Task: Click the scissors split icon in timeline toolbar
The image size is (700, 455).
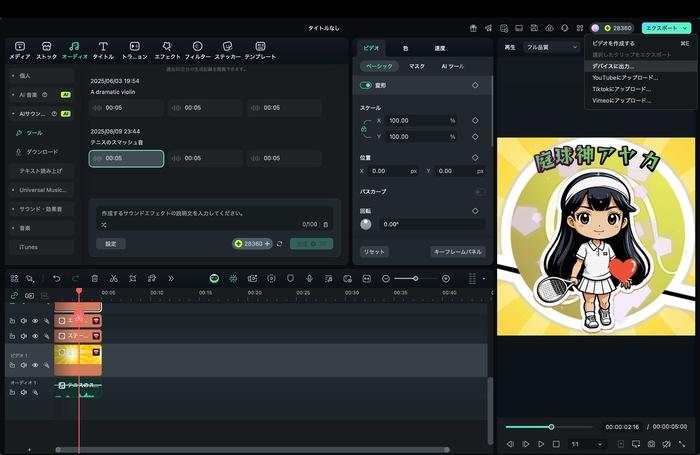Action: pyautogui.click(x=113, y=279)
